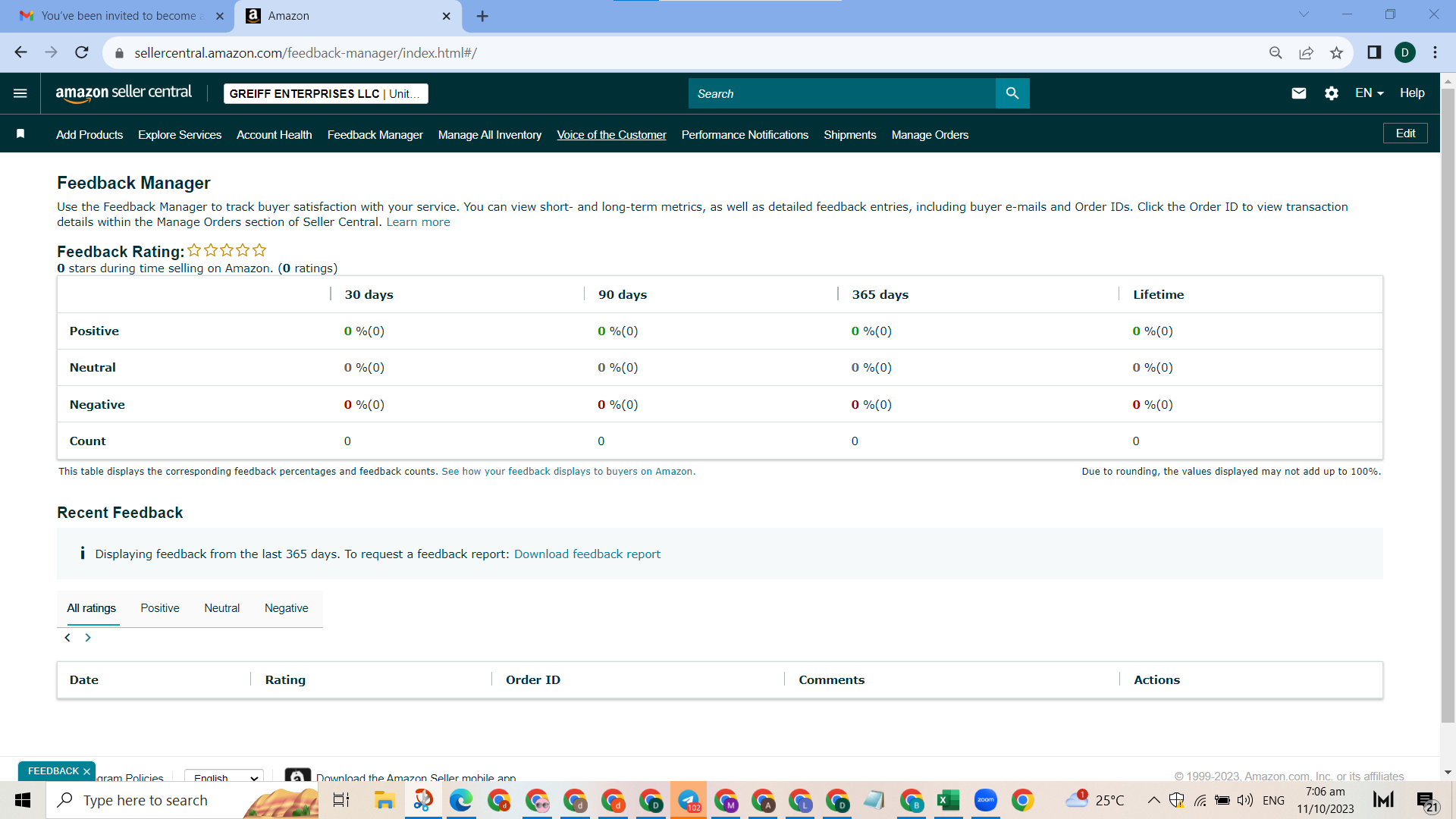Open the Help link in the header
The image size is (1456, 819).
point(1412,93)
